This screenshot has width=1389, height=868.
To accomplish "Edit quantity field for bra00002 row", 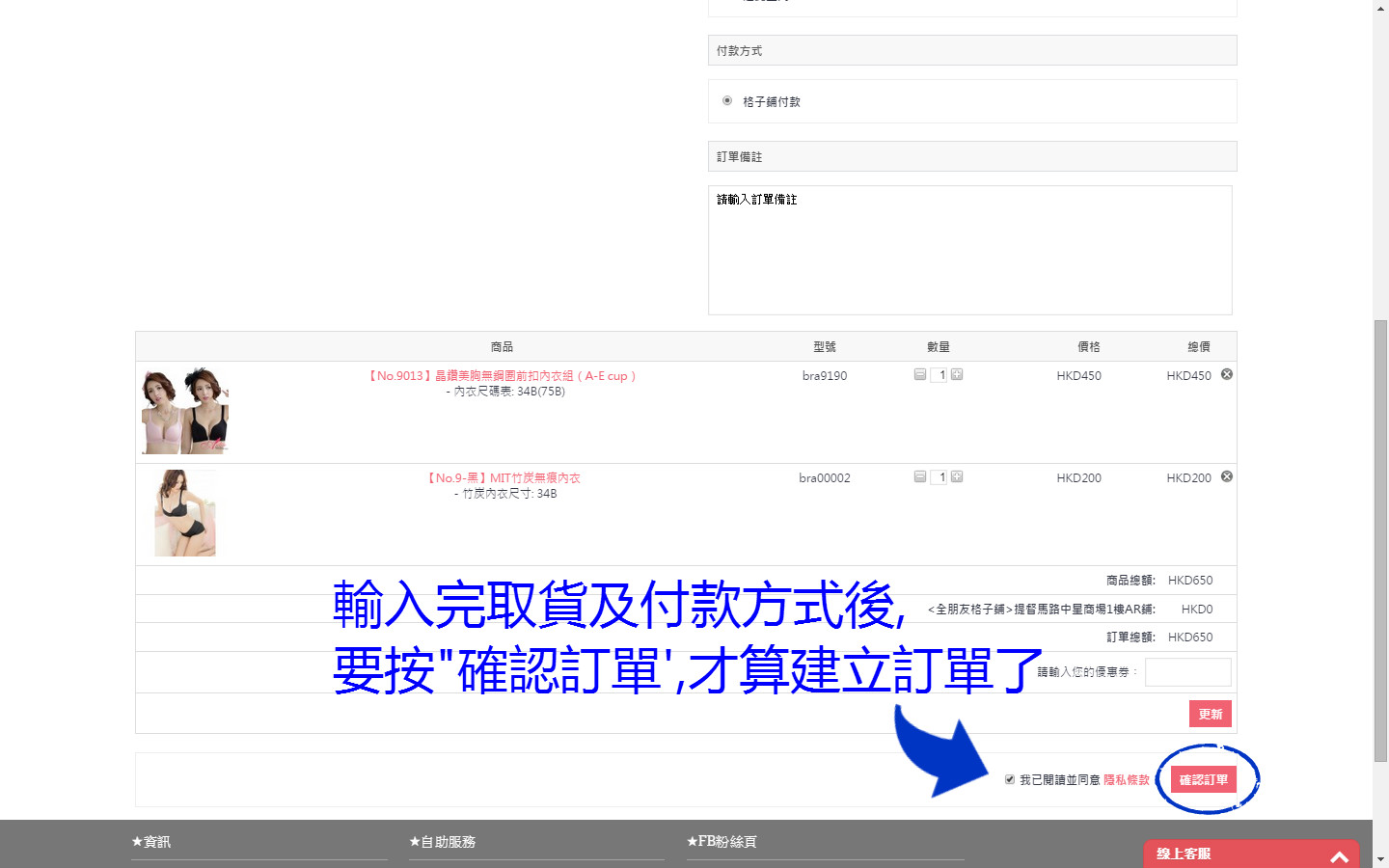I will (x=939, y=477).
